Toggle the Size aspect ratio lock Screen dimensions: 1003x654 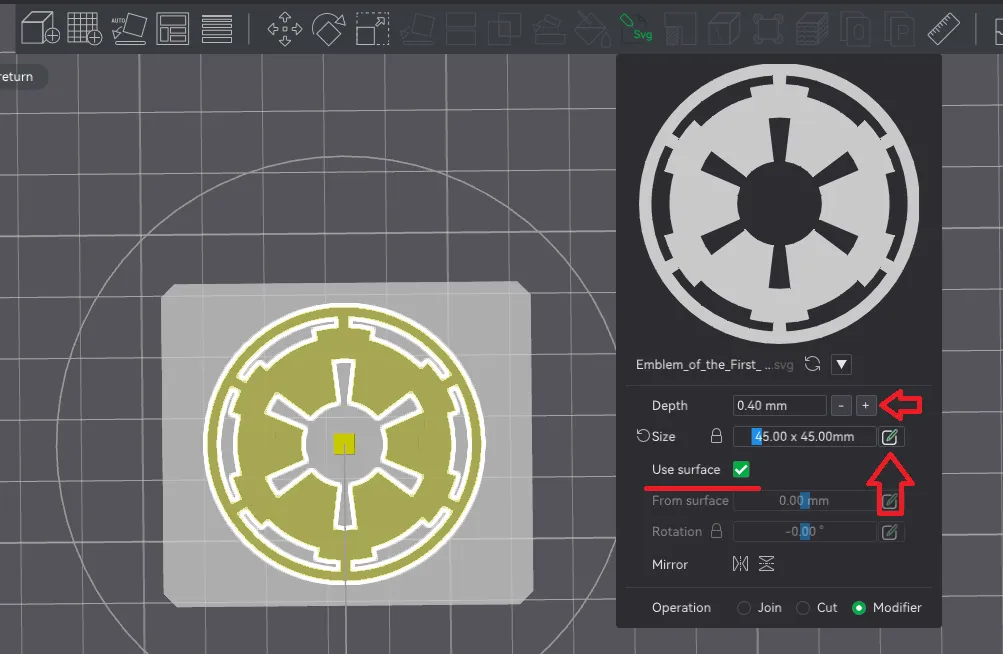click(716, 436)
